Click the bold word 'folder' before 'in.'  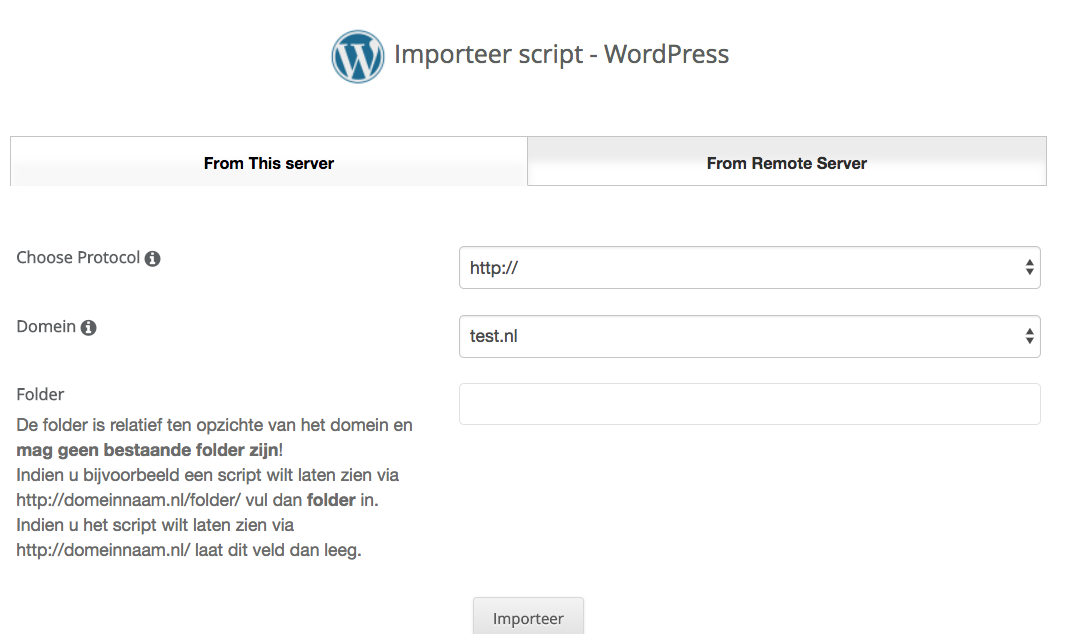330,500
